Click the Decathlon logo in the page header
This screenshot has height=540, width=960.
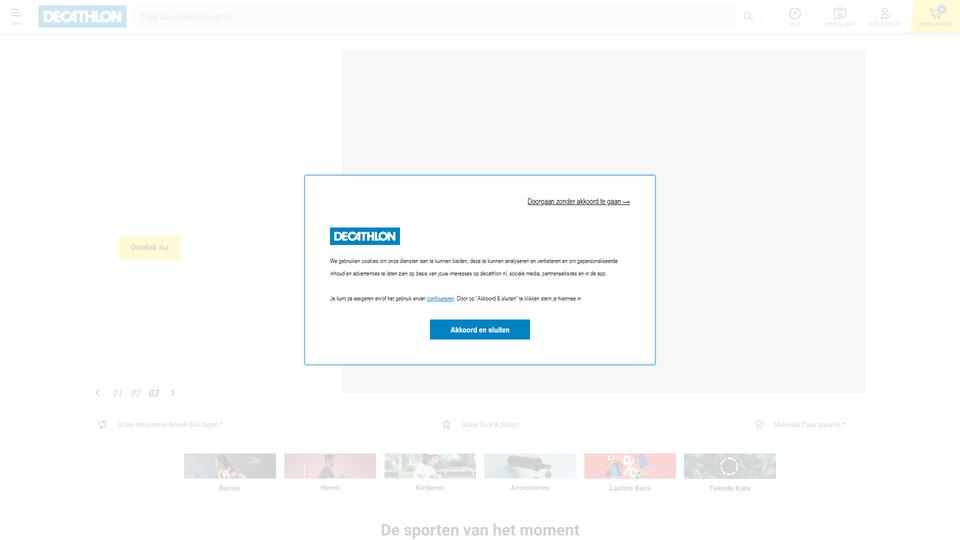[83, 17]
